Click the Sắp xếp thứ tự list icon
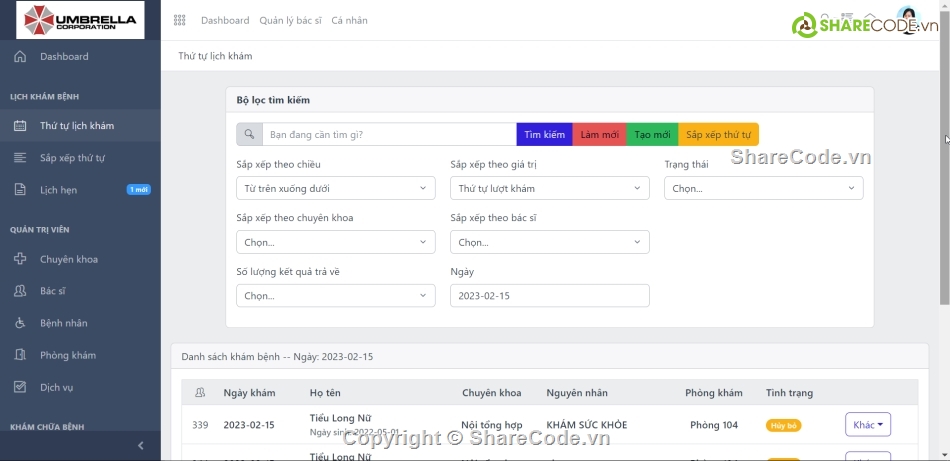The image size is (950, 461). tap(20, 158)
